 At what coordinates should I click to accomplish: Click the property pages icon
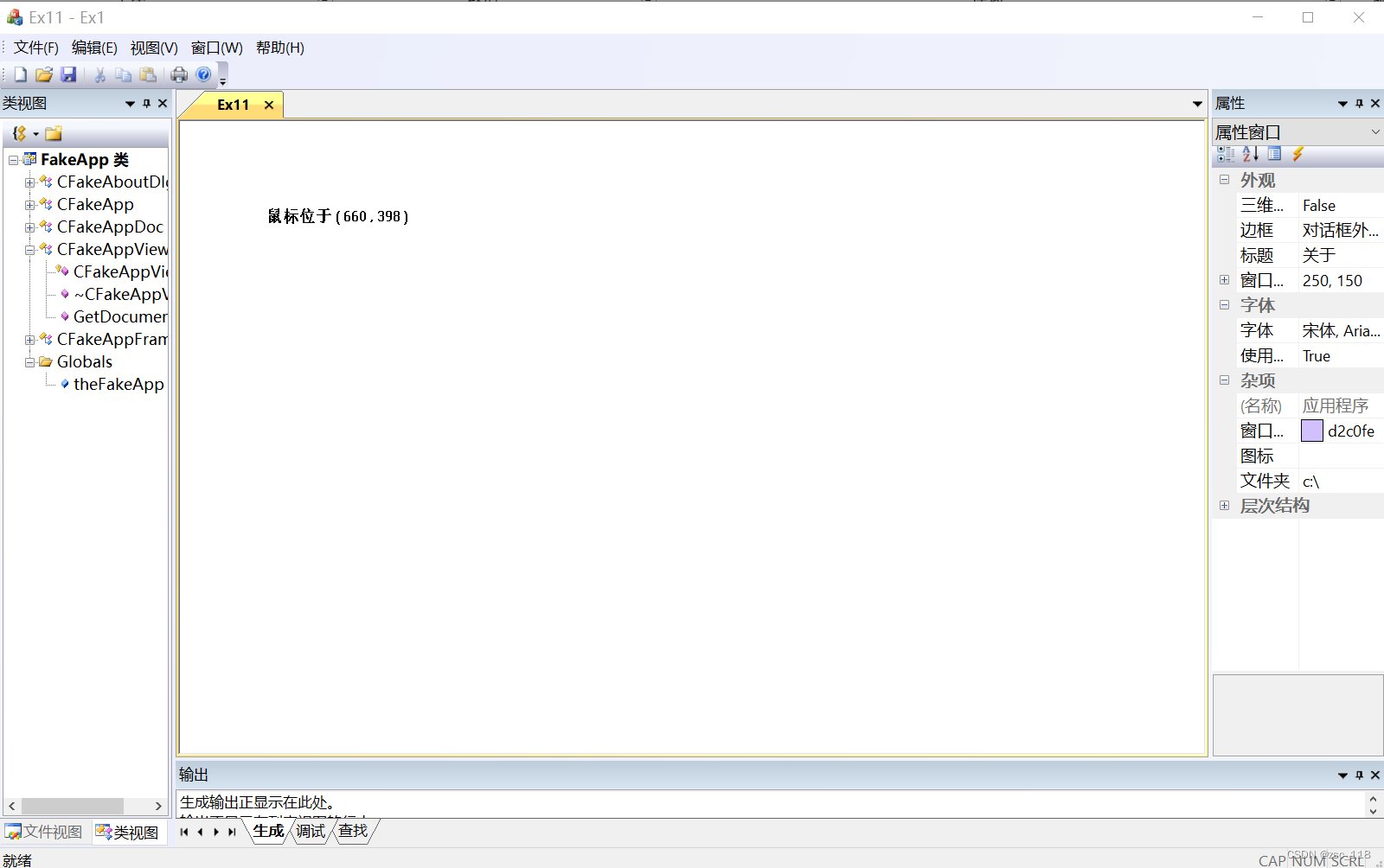(1274, 154)
